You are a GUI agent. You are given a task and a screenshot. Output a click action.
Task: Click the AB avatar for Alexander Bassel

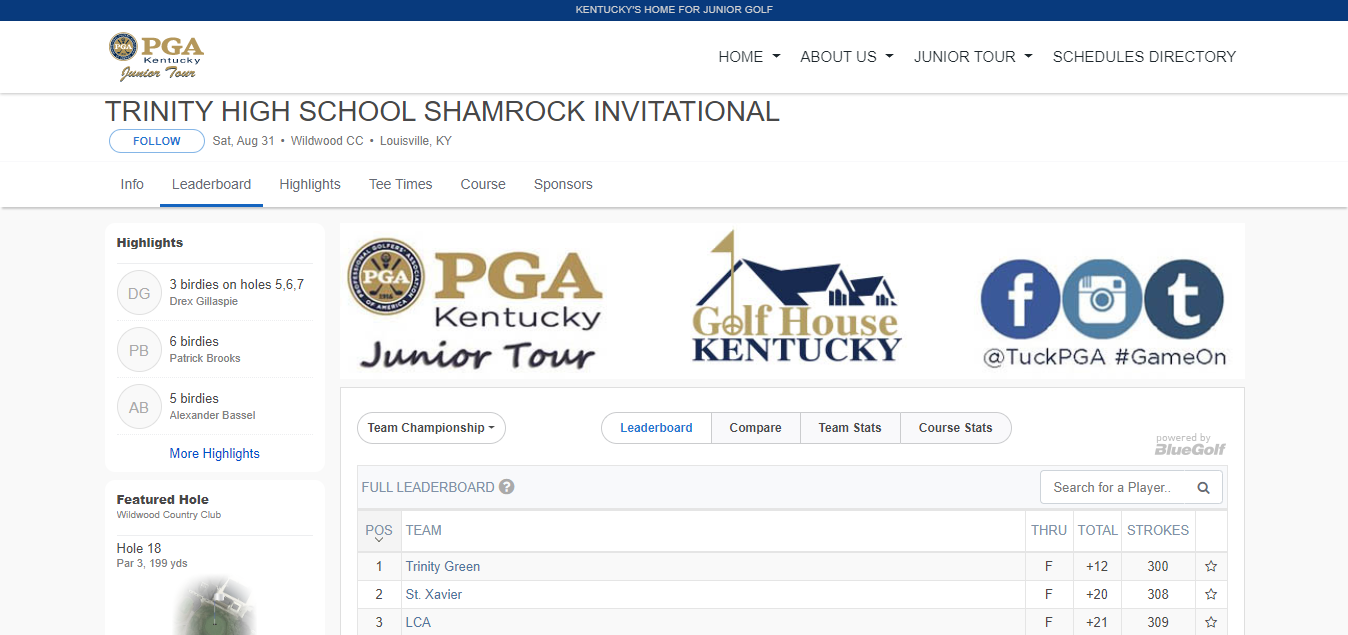click(139, 407)
